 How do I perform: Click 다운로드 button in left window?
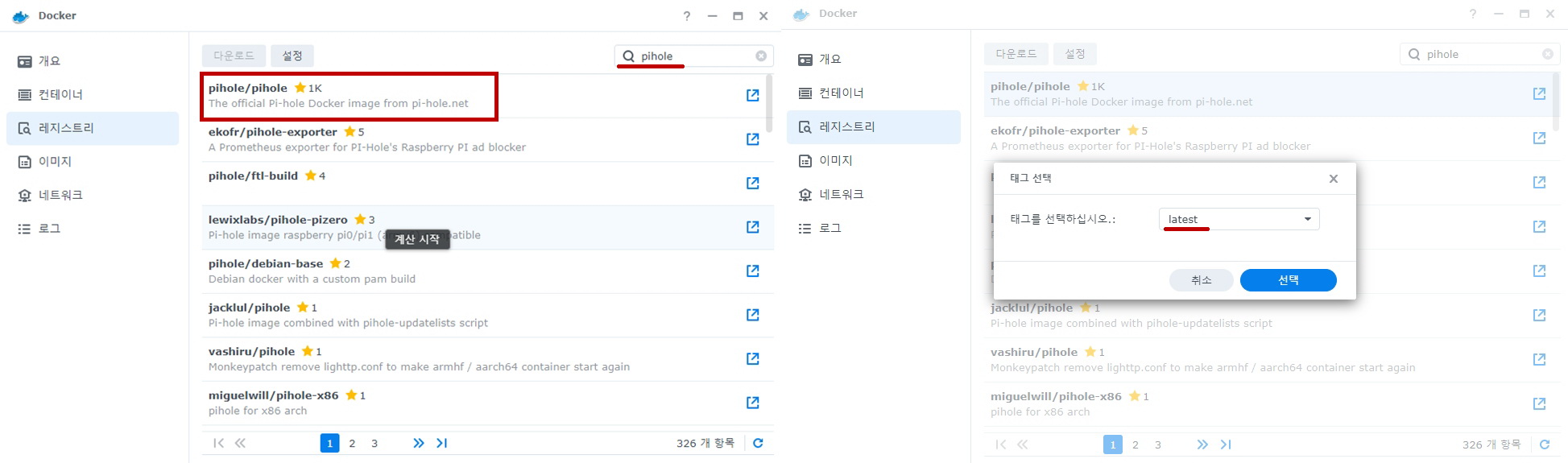234,56
